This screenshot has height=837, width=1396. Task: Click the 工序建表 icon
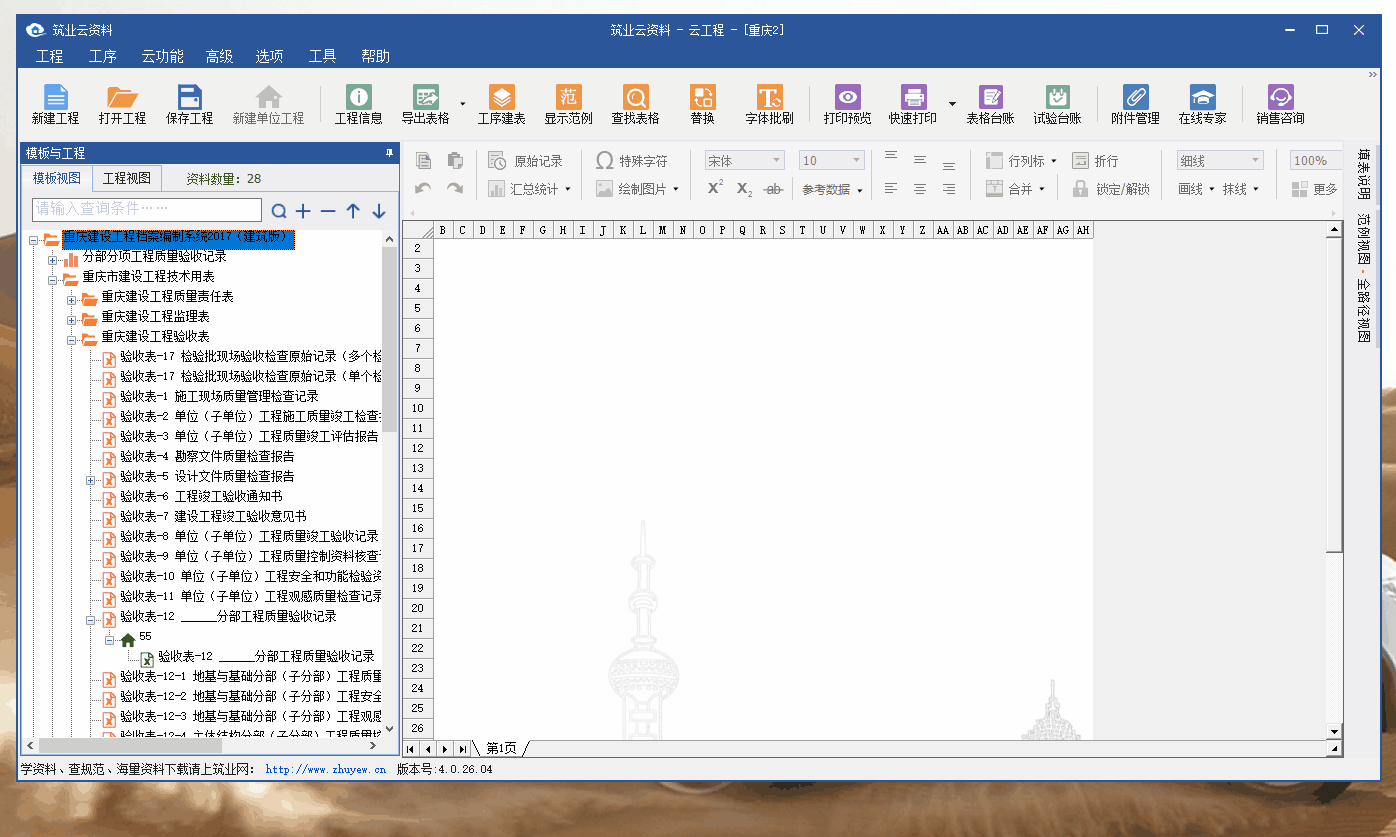[x=501, y=98]
